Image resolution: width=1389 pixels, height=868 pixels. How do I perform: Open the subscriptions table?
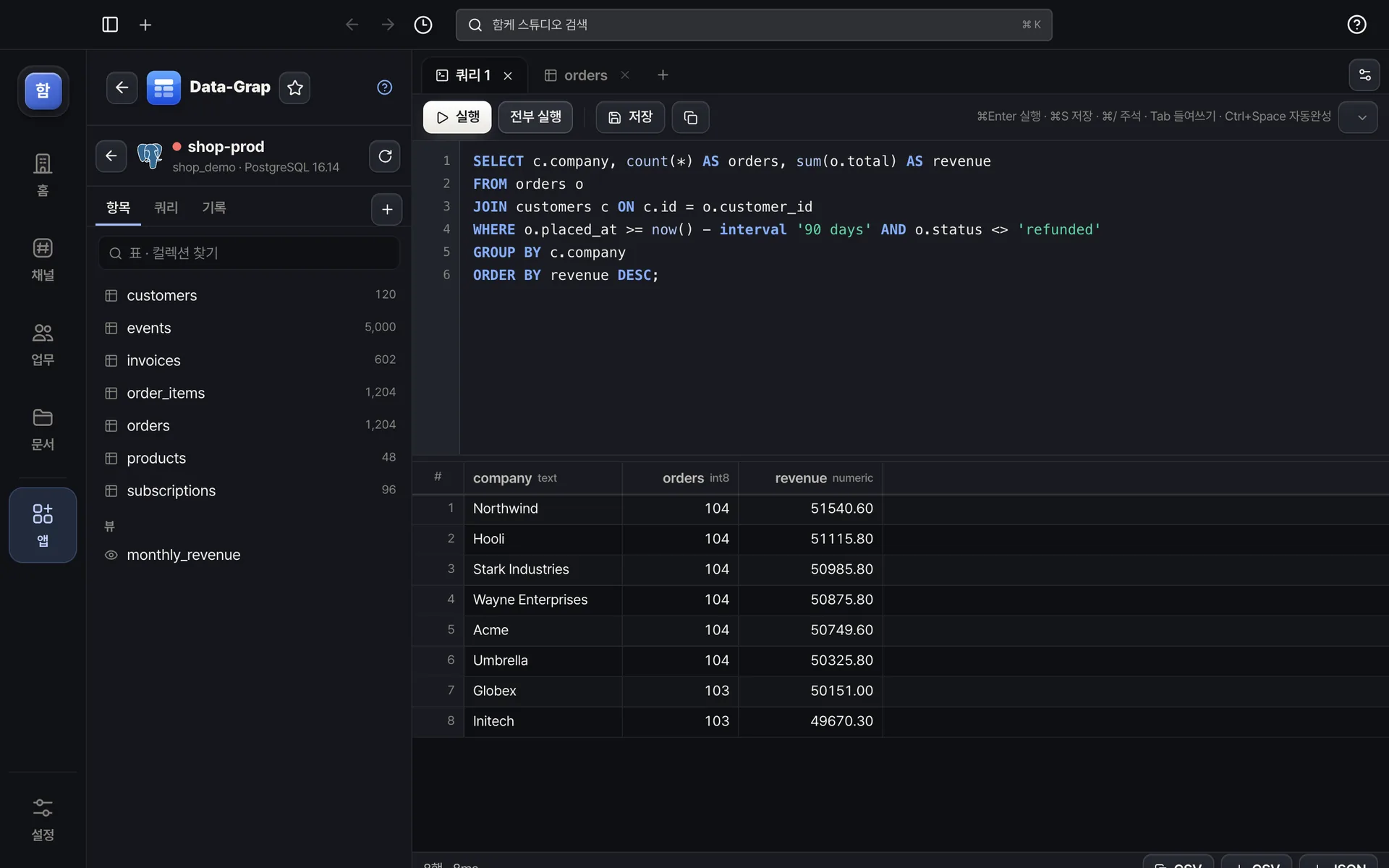(249, 490)
